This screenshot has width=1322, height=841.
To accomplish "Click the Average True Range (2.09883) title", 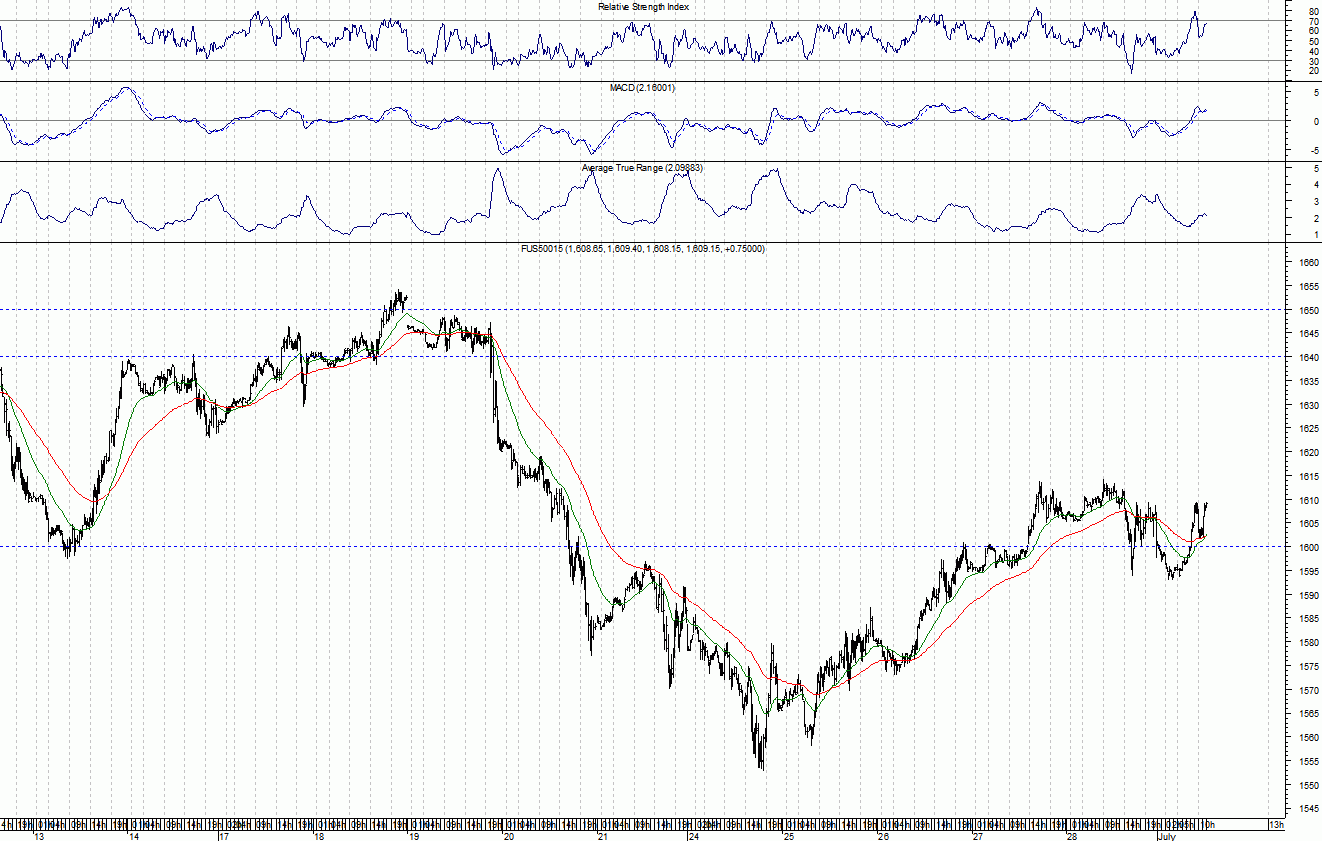I will pyautogui.click(x=642, y=168).
